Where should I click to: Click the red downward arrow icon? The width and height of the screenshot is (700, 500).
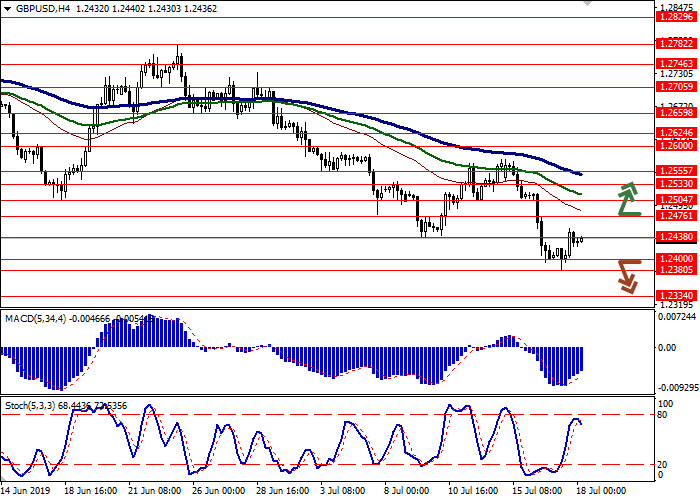point(627,276)
